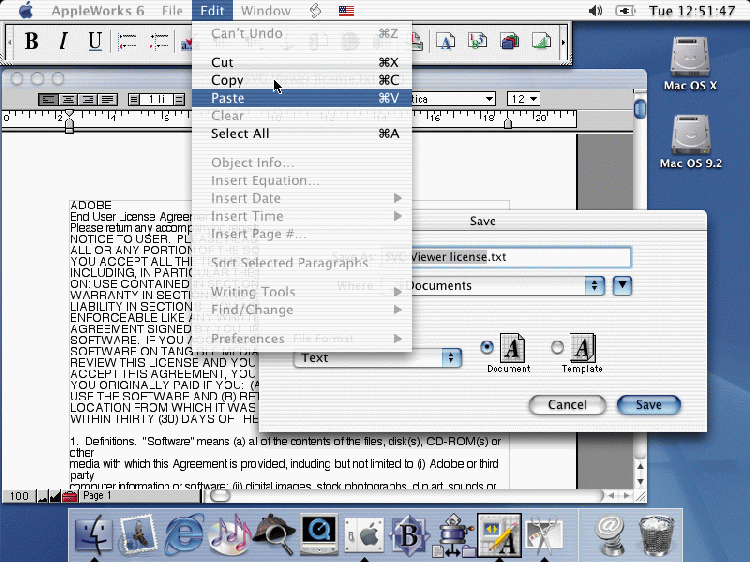Click the second indent icon in button bar

158,42
